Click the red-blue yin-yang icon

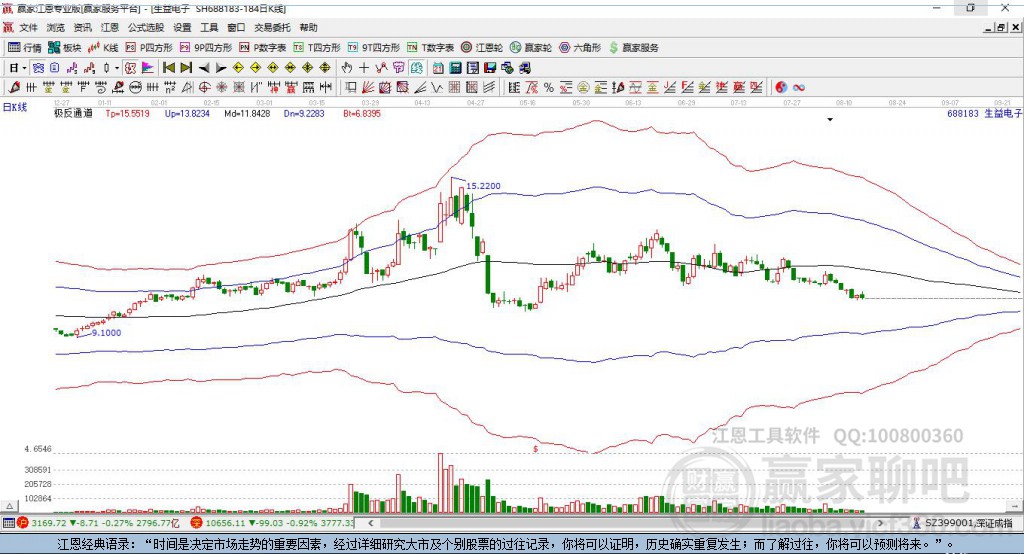coord(781,87)
